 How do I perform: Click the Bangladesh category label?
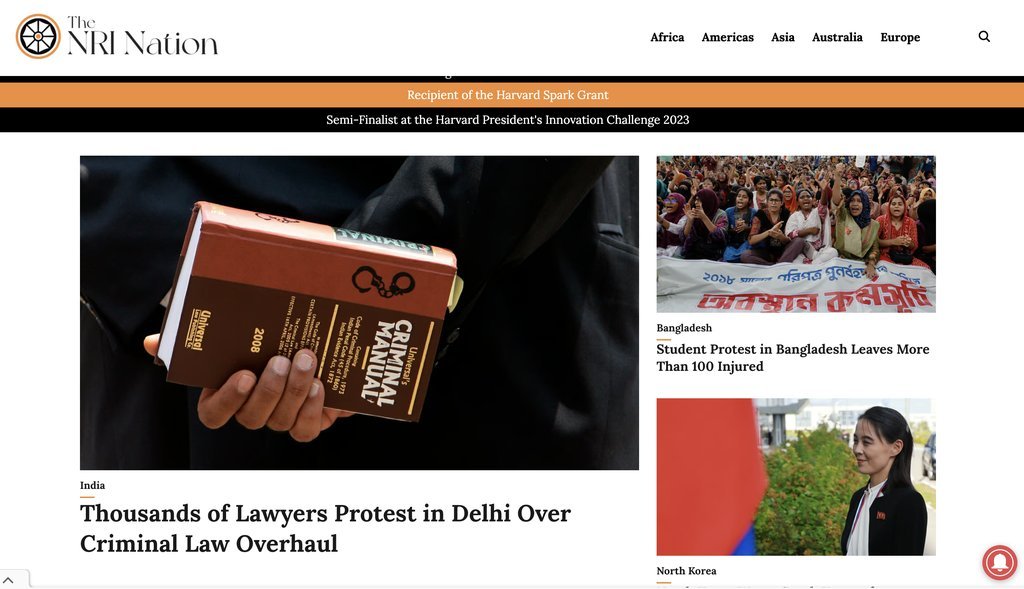(684, 328)
